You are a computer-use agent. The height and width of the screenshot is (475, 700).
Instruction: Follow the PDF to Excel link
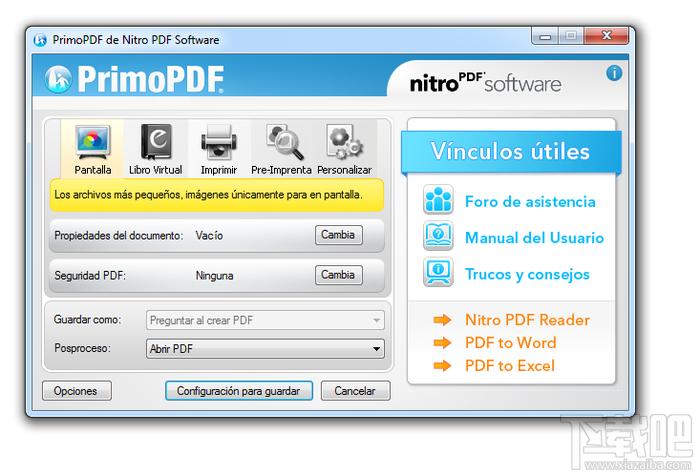click(x=510, y=366)
